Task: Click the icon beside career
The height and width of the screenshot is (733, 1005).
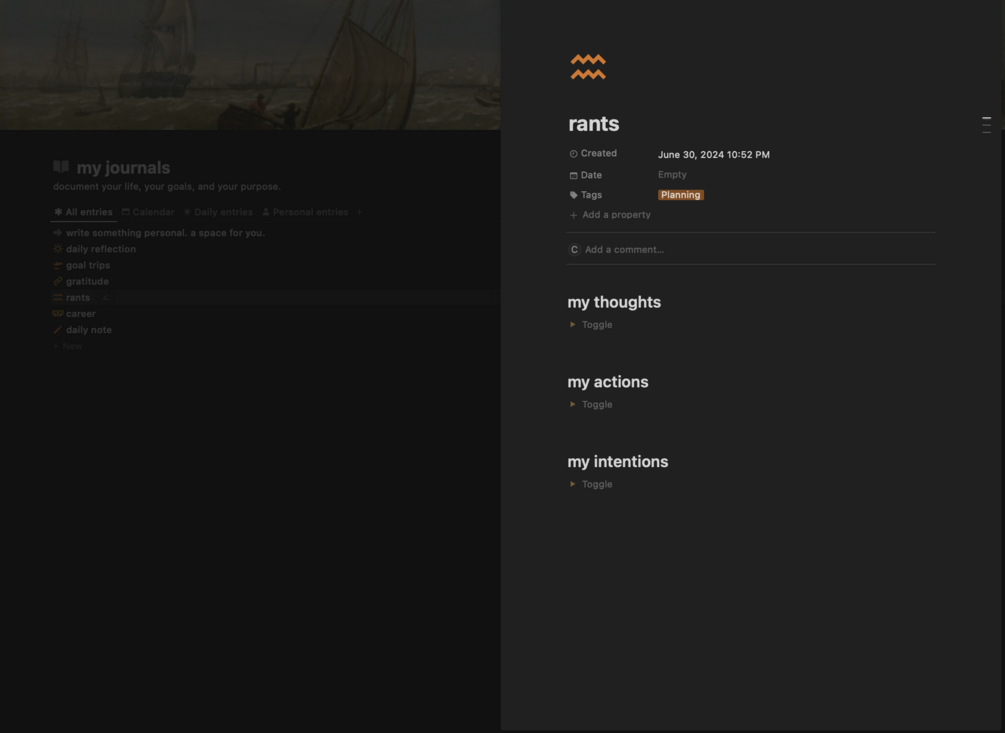Action: coord(58,313)
